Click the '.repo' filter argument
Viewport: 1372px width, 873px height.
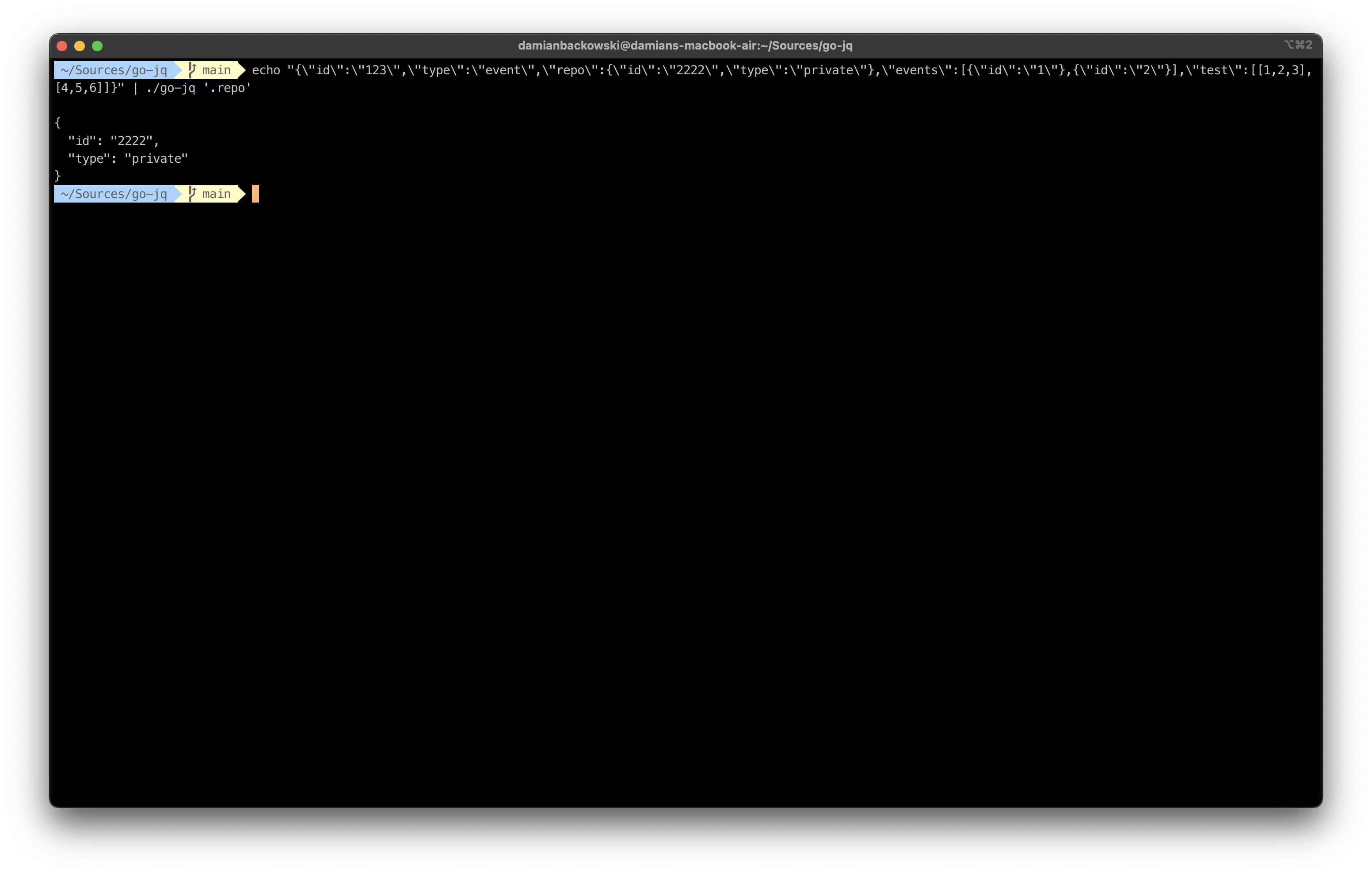[227, 88]
